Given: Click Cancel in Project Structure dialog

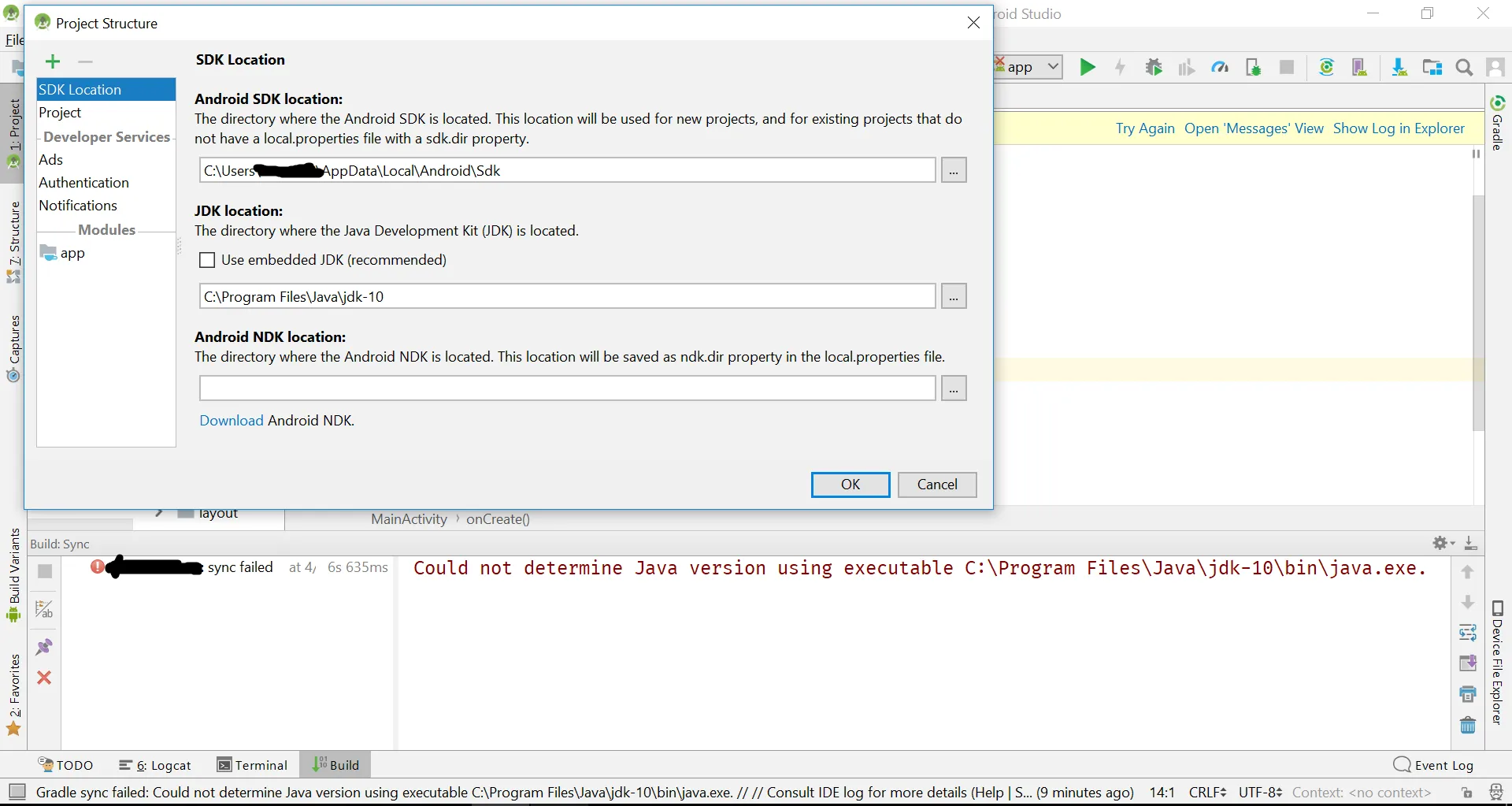Looking at the screenshot, I should [937, 485].
